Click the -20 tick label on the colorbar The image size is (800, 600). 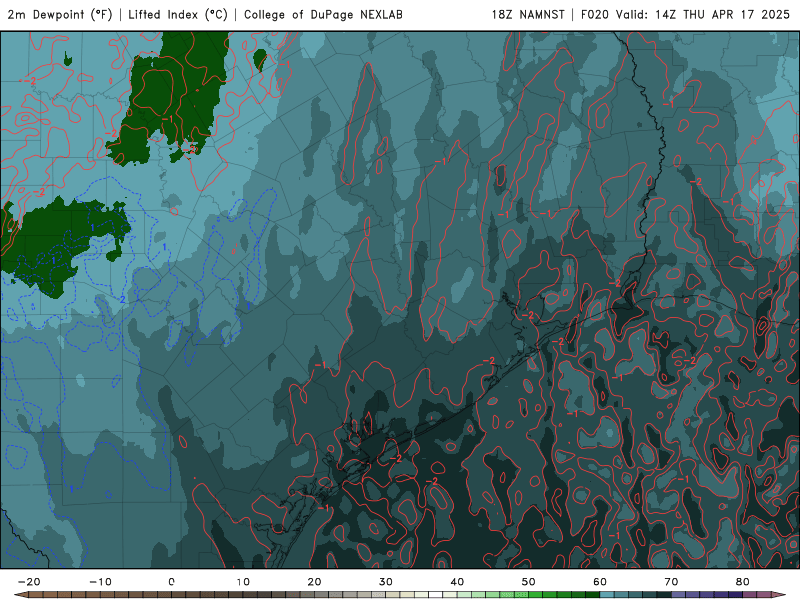tap(29, 582)
